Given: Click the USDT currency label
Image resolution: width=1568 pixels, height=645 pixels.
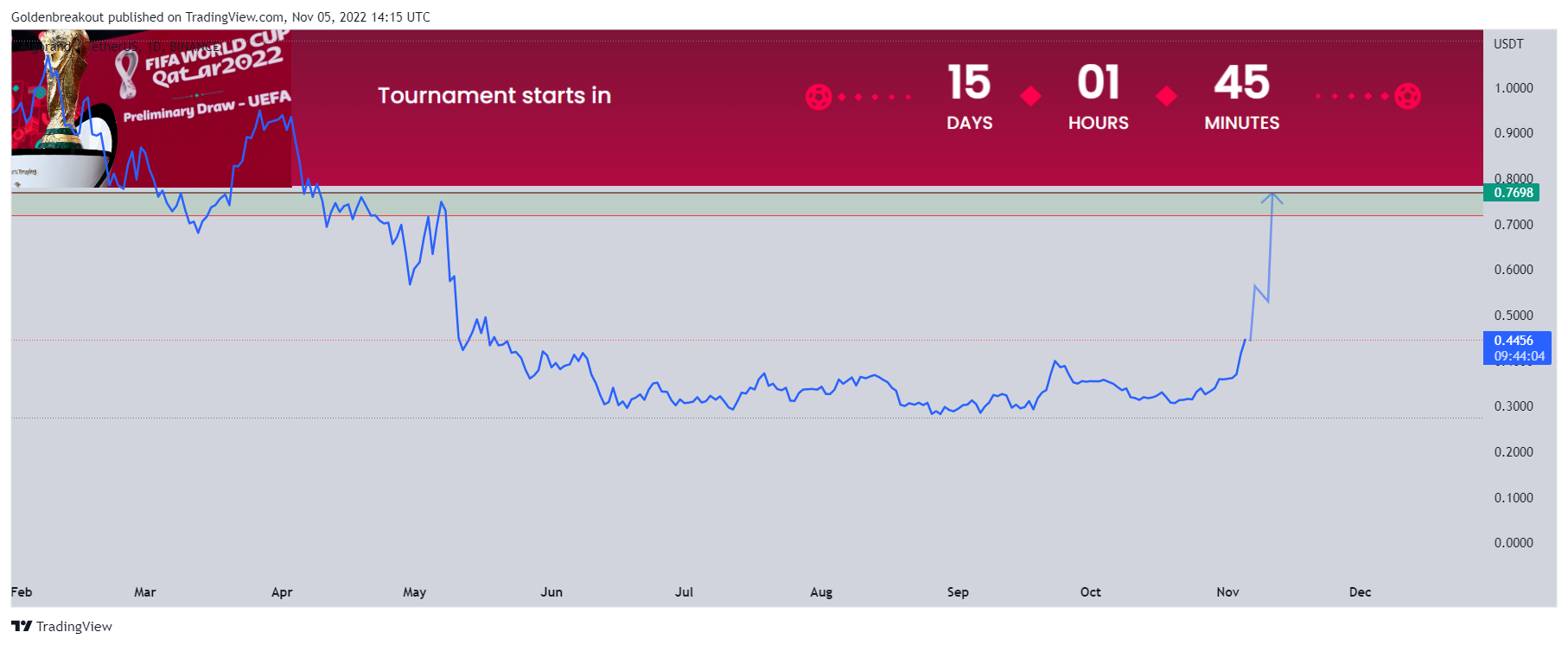Looking at the screenshot, I should pos(1508,44).
